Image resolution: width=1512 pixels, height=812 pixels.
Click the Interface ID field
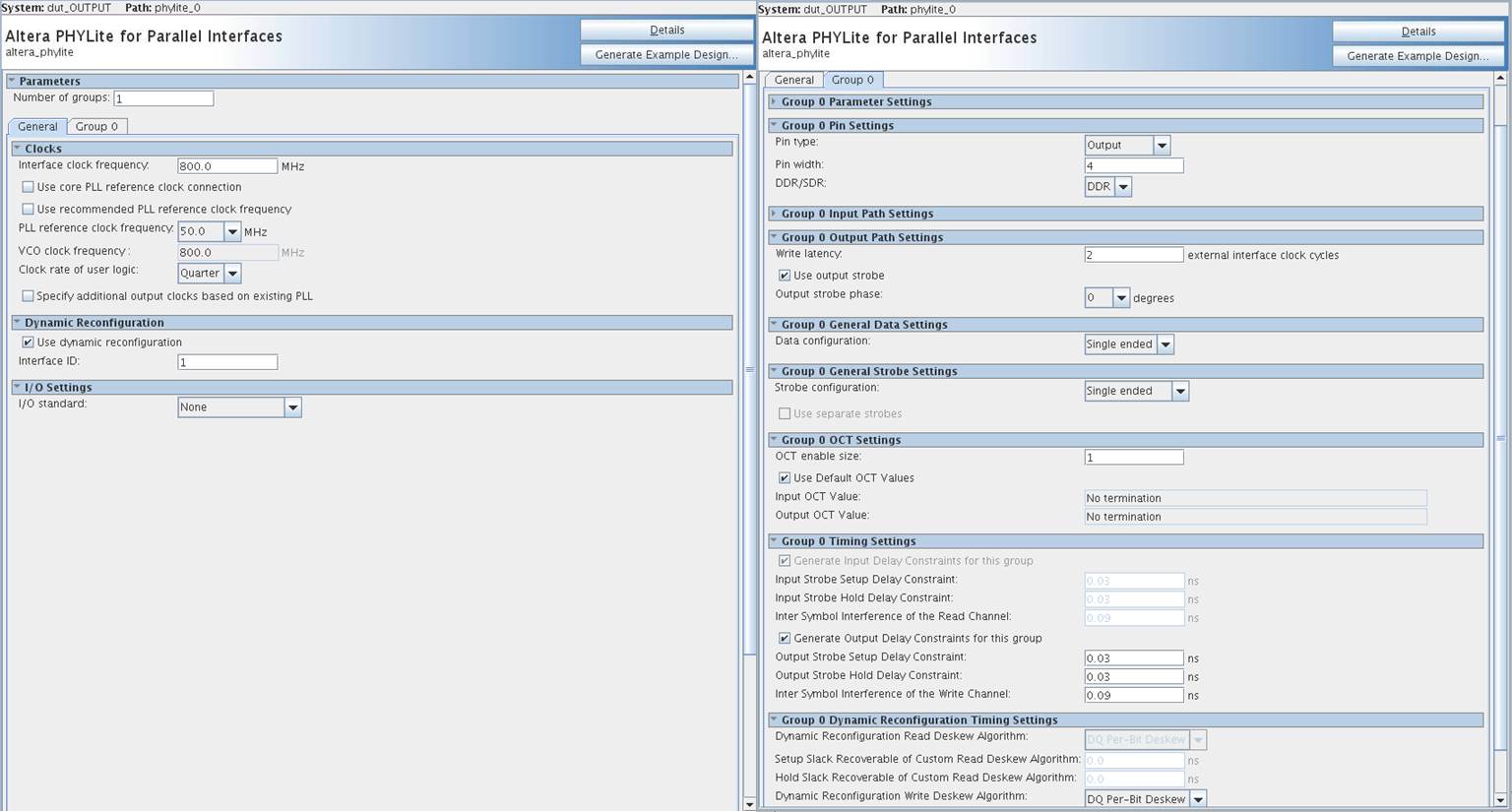(227, 362)
